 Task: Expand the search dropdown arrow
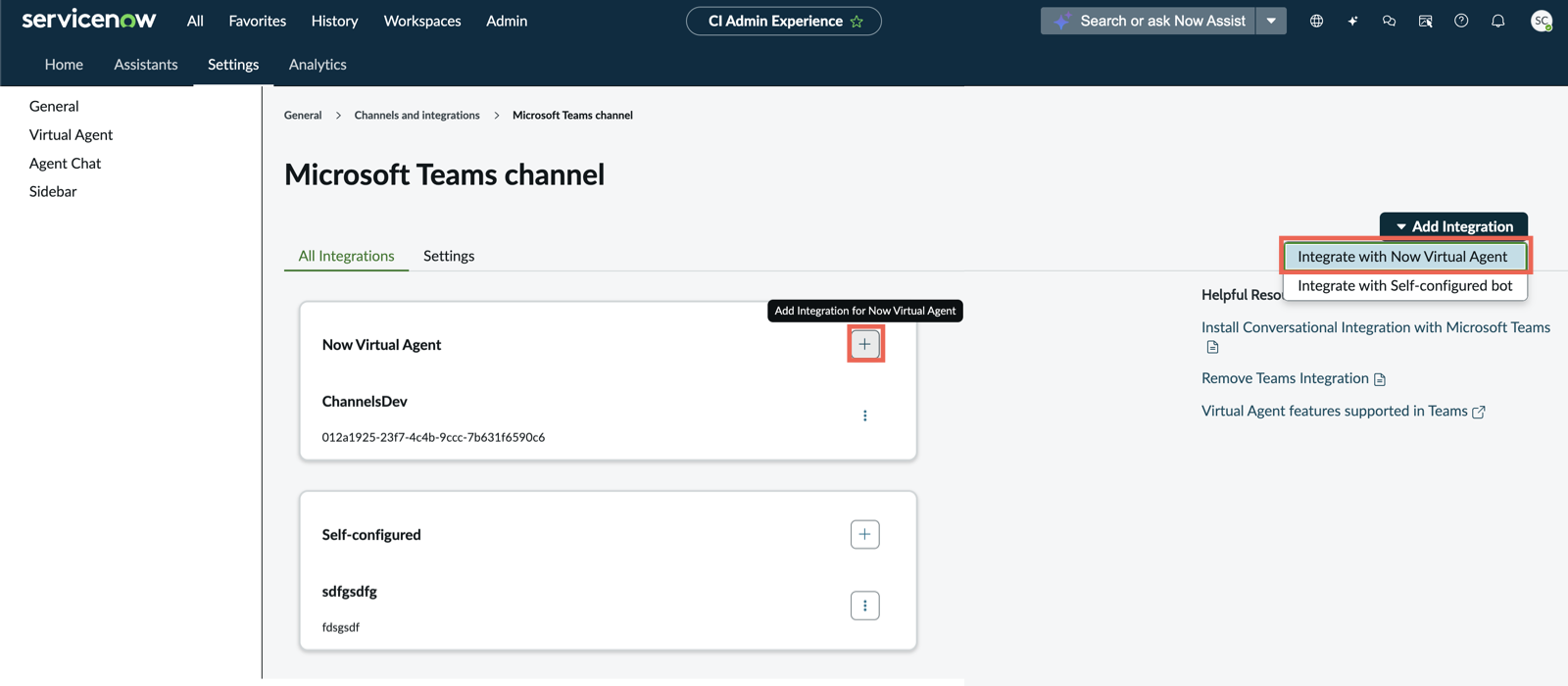1271,21
